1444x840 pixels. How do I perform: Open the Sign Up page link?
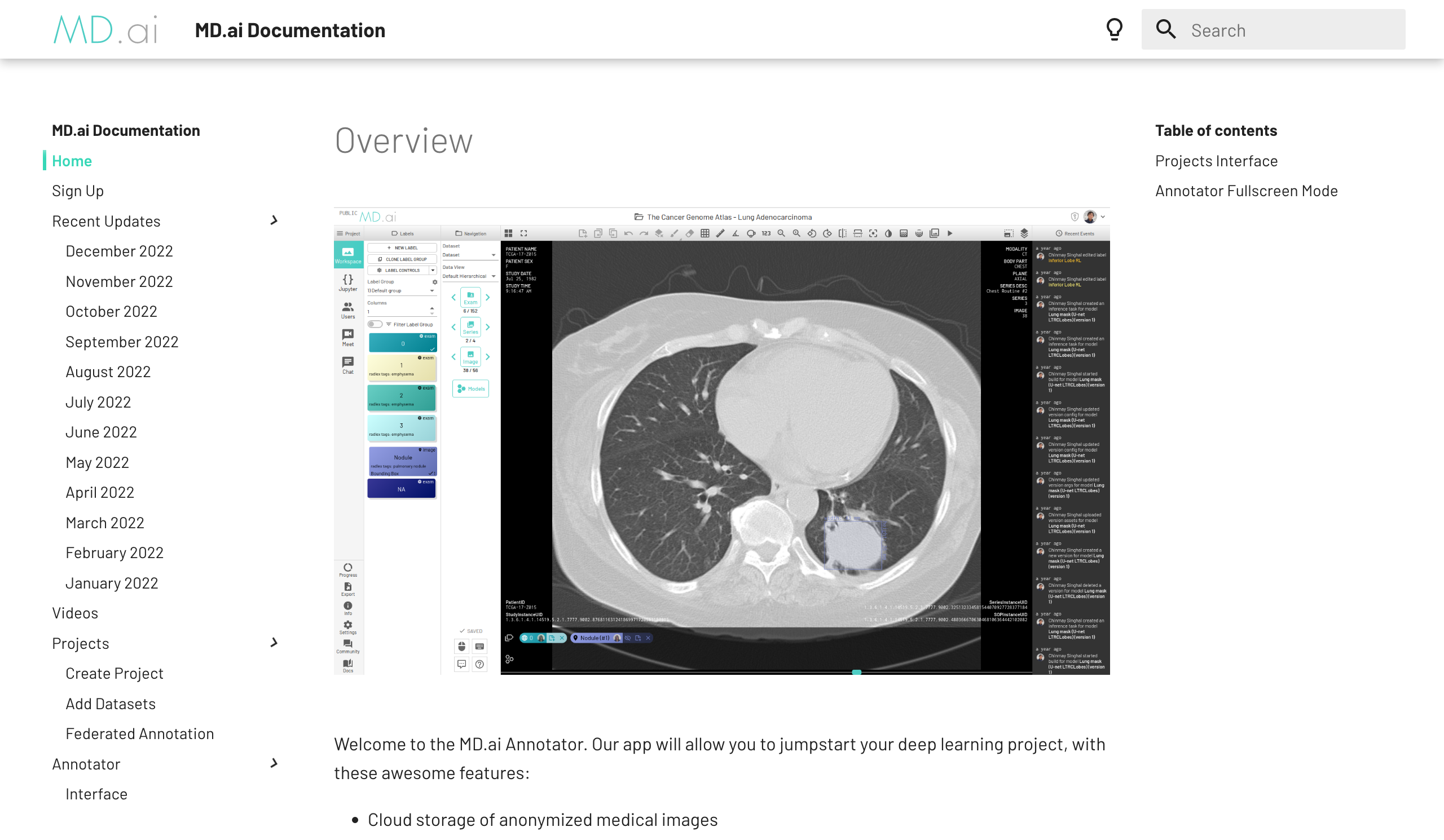pos(78,191)
